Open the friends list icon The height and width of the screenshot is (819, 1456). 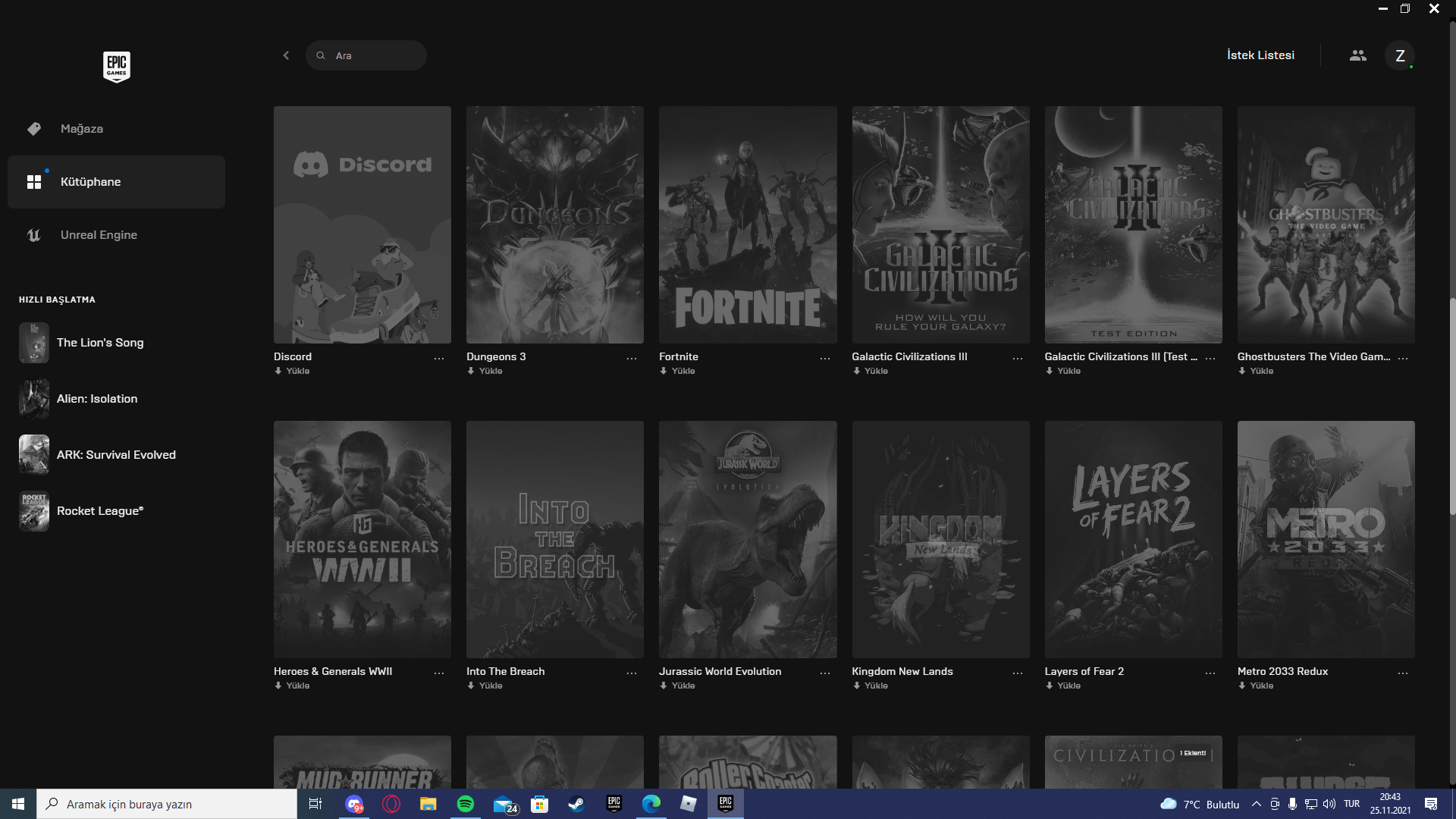[1358, 55]
